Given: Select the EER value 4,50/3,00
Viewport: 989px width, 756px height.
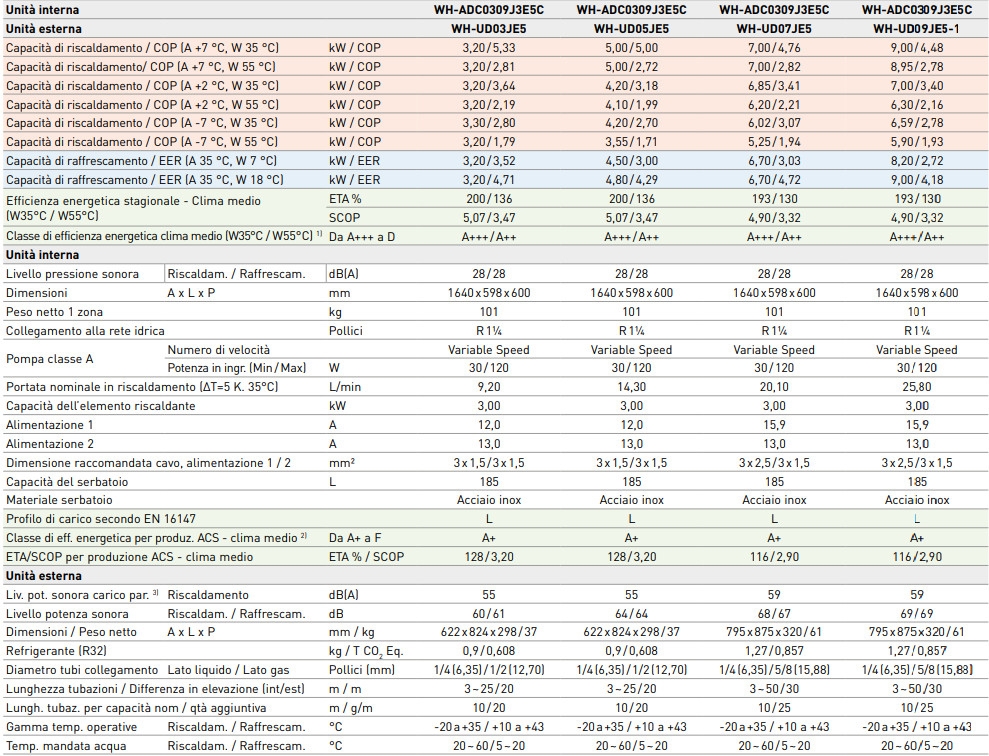Looking at the screenshot, I should click(x=631, y=161).
